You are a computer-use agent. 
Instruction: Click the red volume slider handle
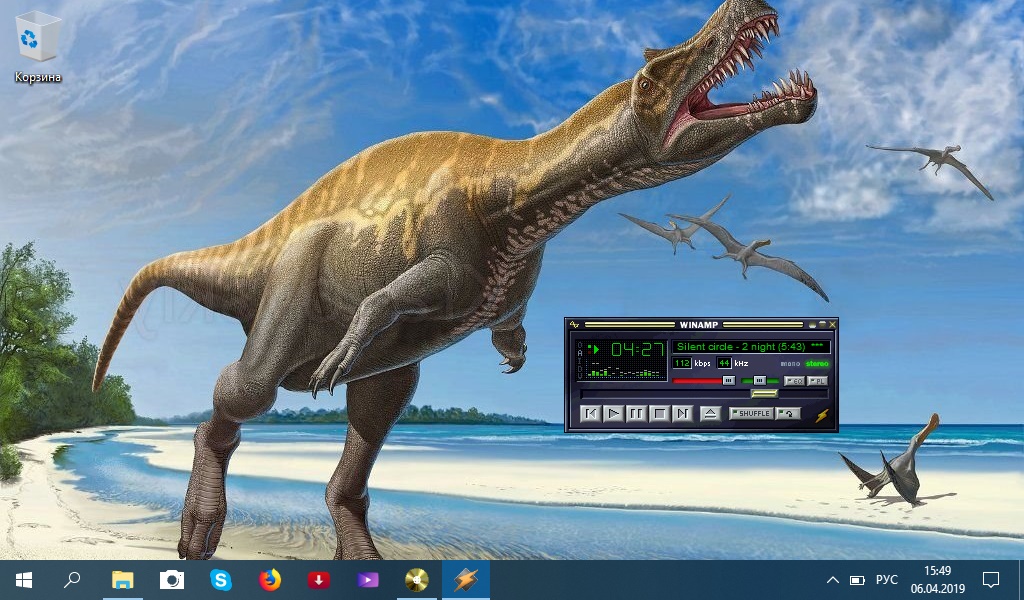pos(728,381)
